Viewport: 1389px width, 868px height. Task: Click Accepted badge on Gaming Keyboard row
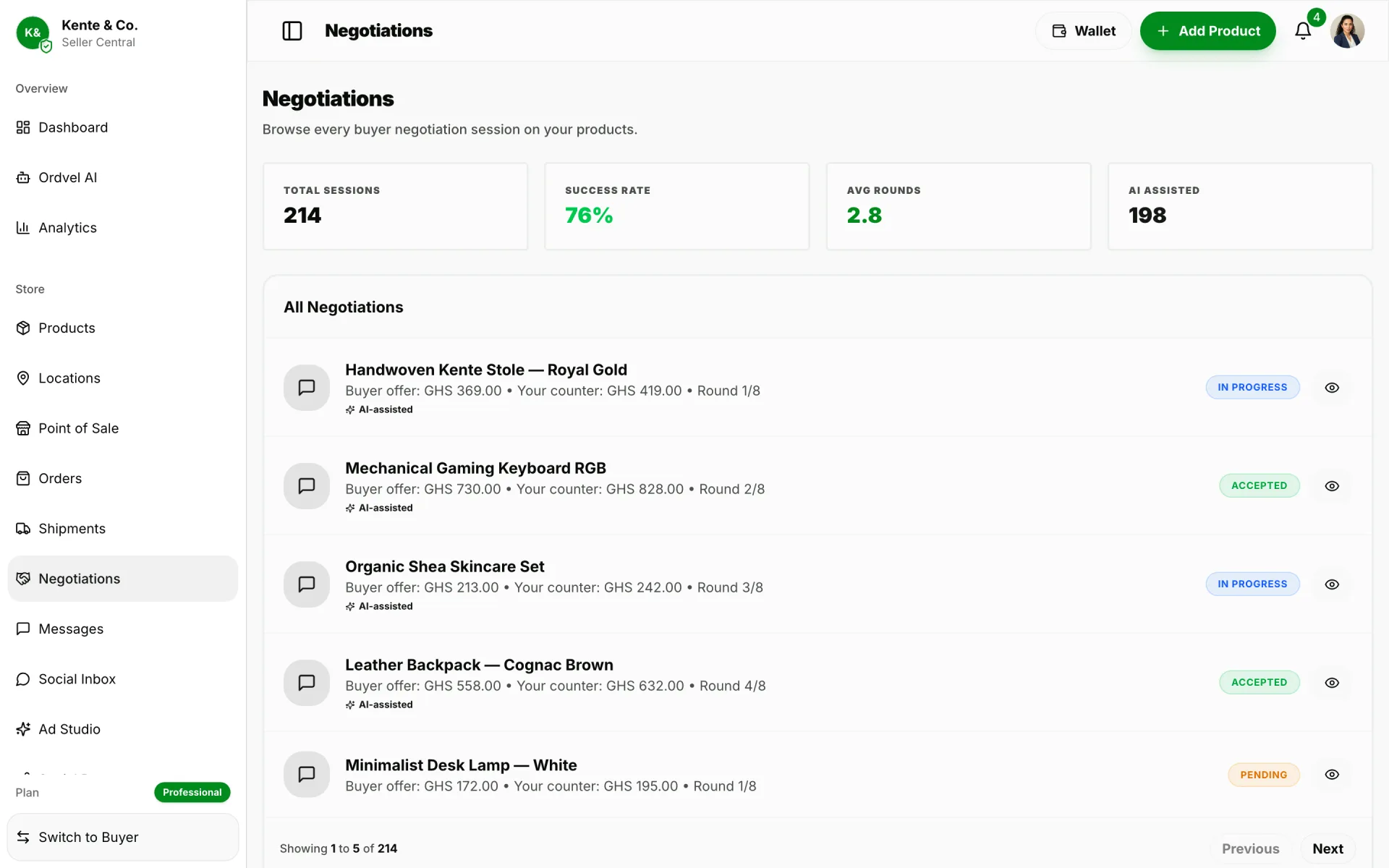pos(1260,486)
